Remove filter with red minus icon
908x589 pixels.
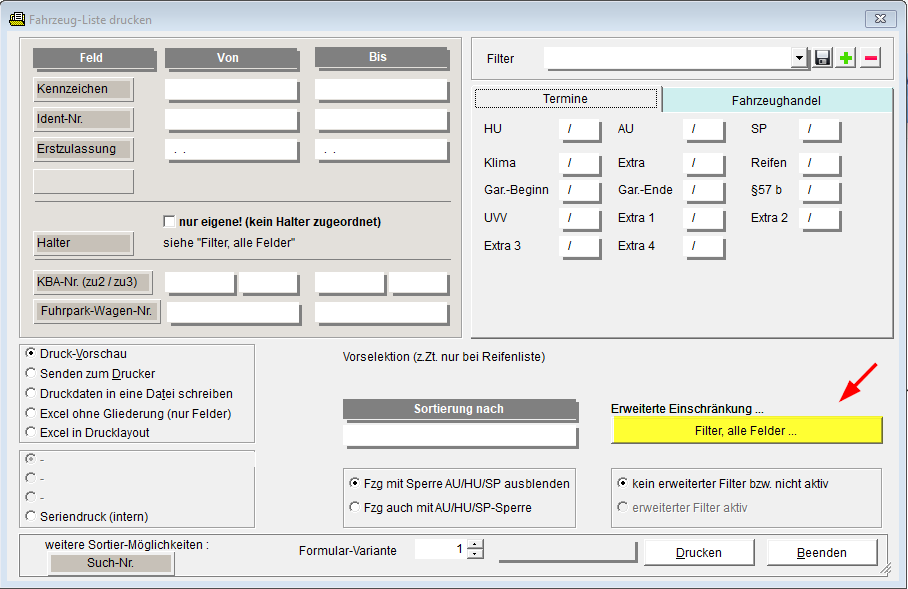point(870,58)
